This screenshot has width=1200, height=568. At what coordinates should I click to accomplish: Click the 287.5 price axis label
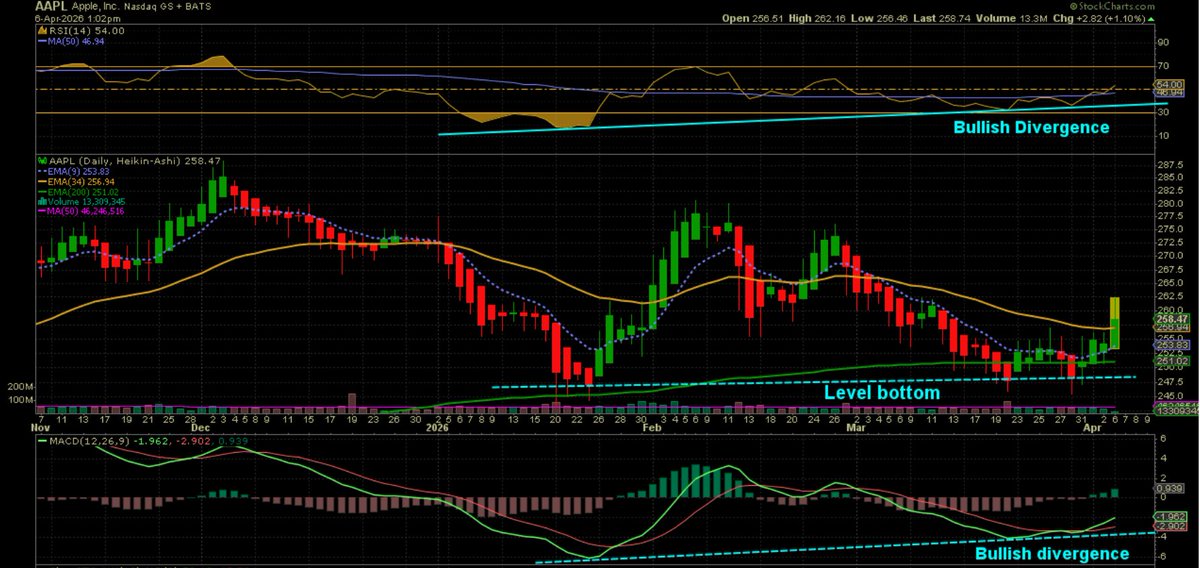[x=1169, y=164]
